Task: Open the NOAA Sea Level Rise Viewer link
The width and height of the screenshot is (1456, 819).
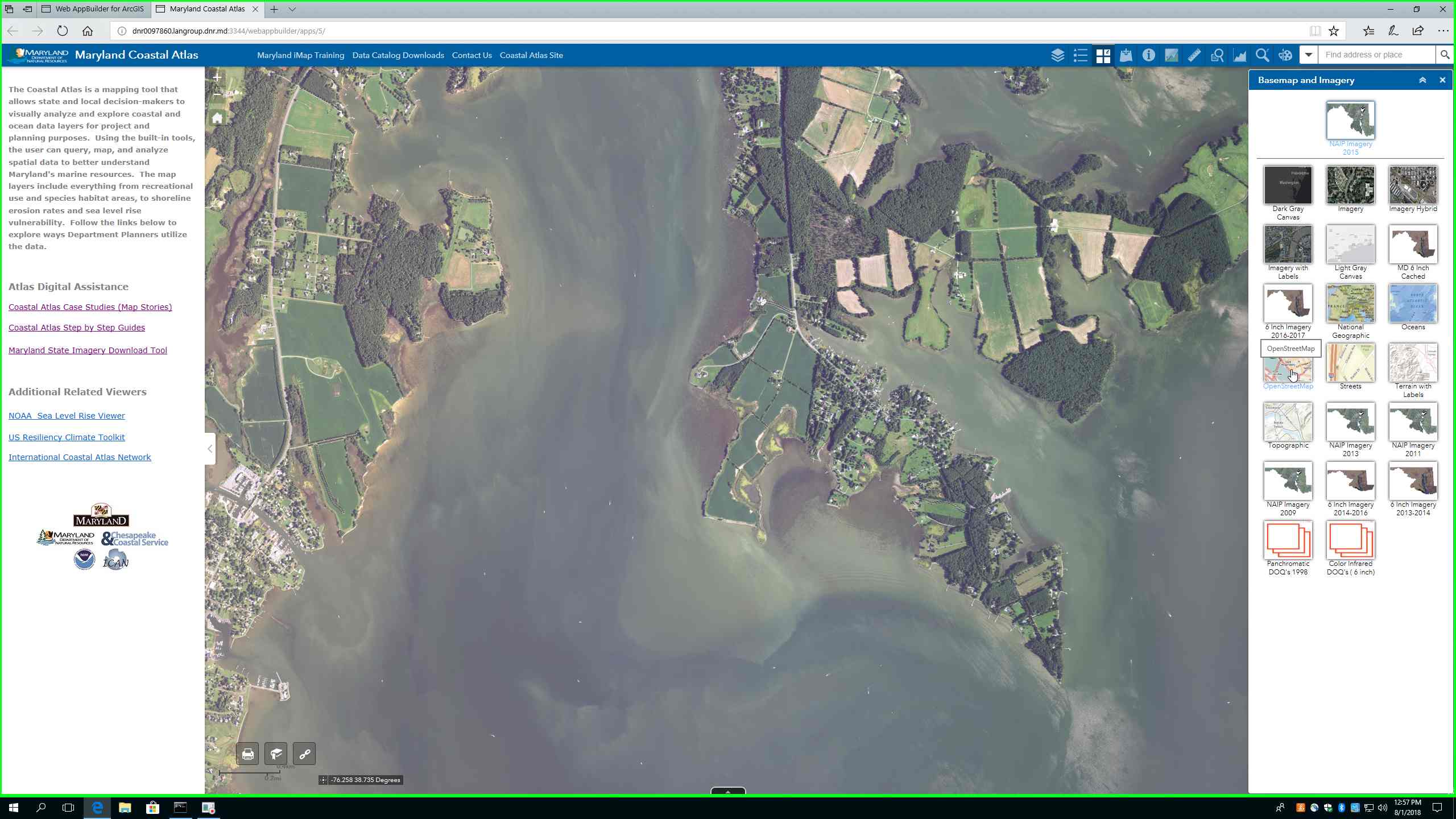Action: point(67,416)
